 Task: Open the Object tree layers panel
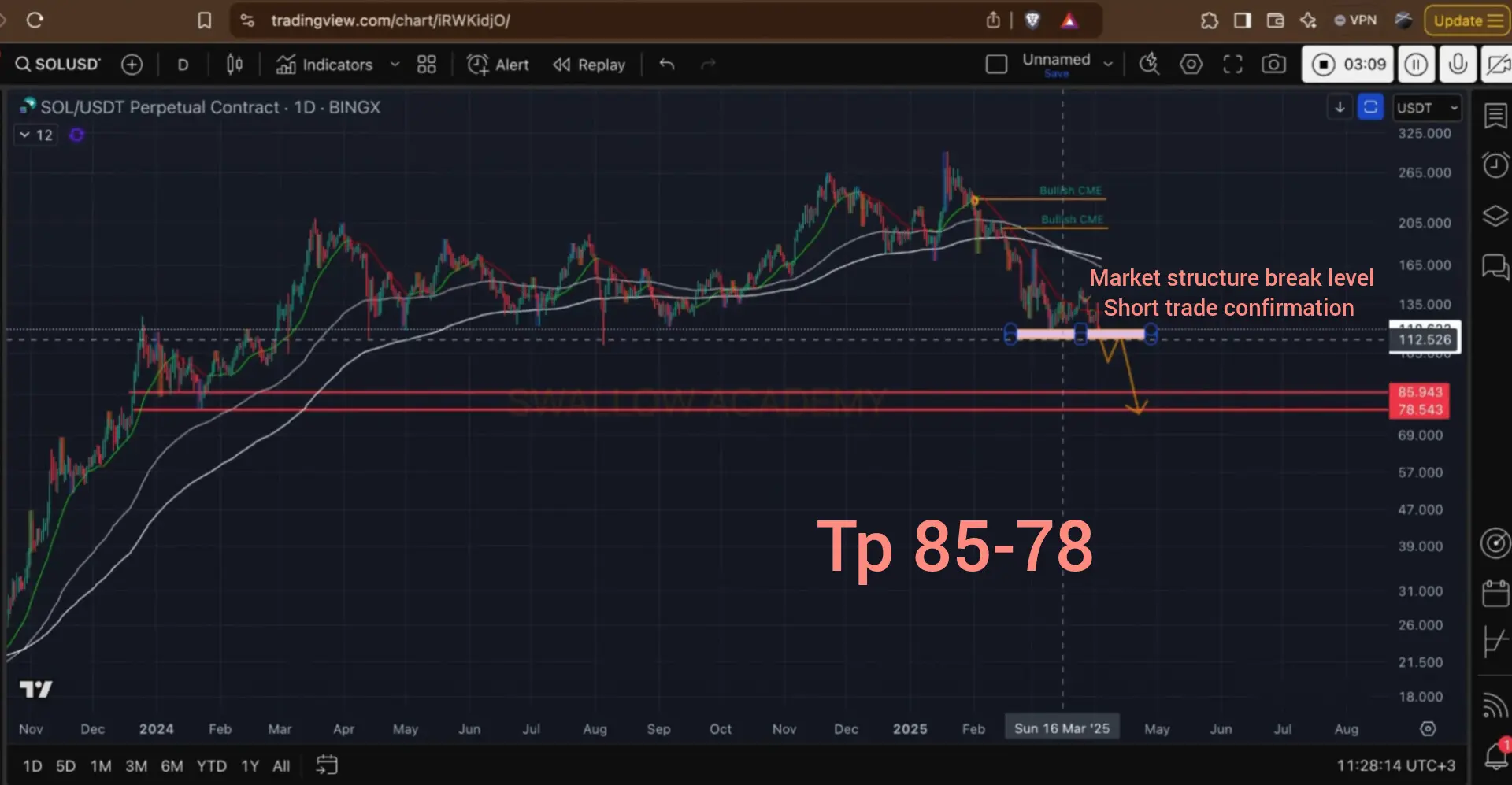pos(1495,216)
